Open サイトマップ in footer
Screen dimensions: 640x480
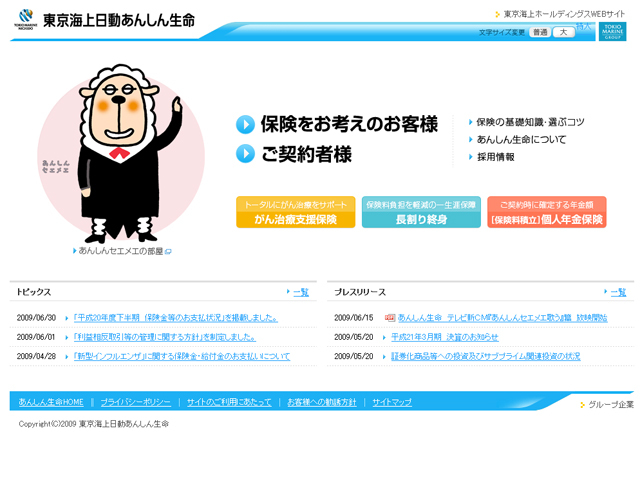click(x=392, y=402)
